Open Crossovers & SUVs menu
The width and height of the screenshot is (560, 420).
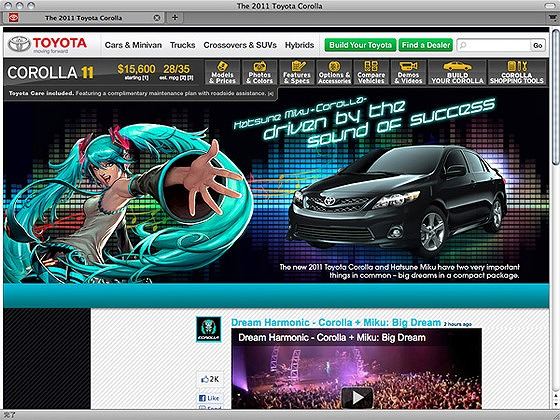tap(240, 45)
